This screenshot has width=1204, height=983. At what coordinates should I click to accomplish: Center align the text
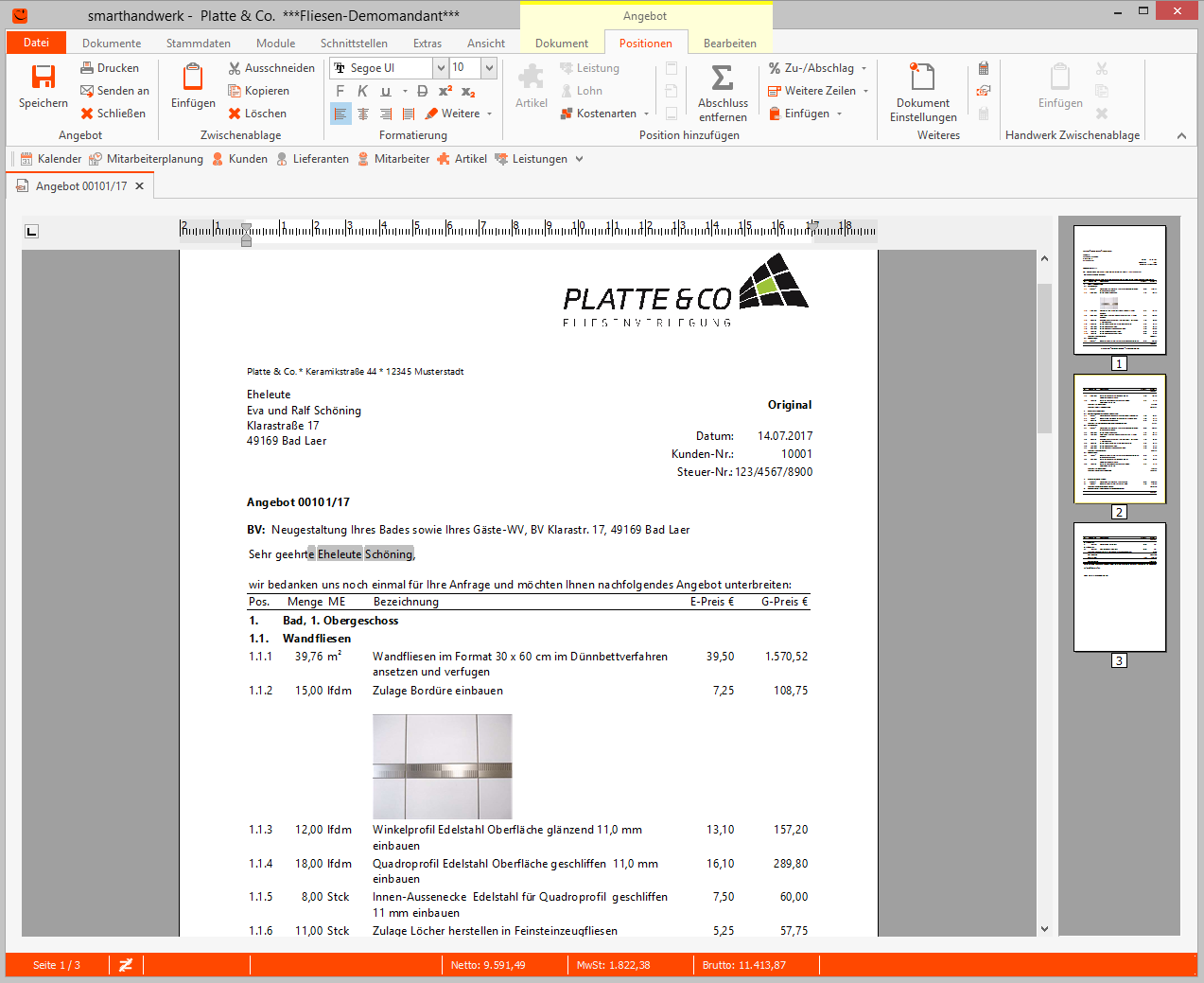[363, 114]
